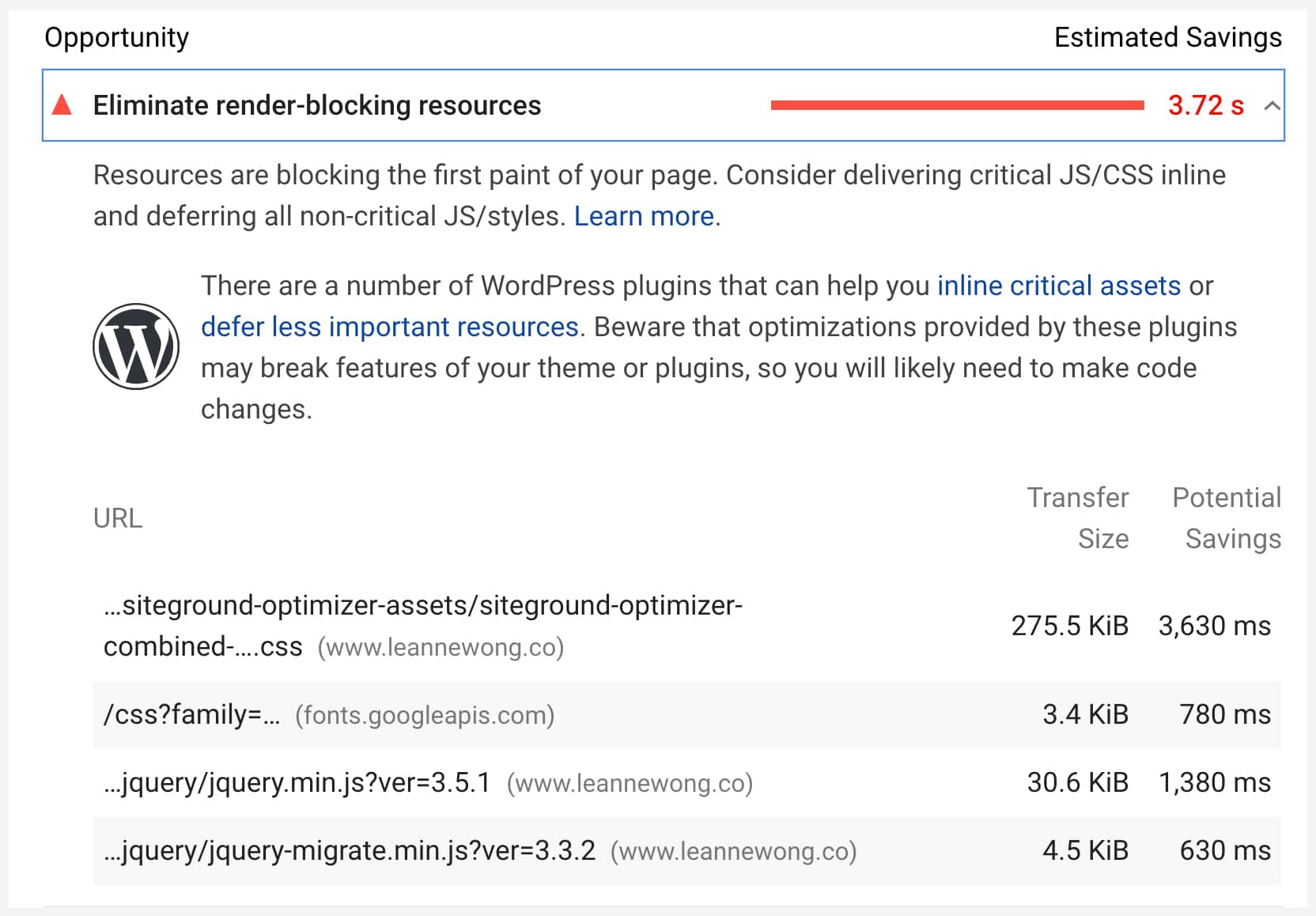Select the Transfer Size column header

1078,518
